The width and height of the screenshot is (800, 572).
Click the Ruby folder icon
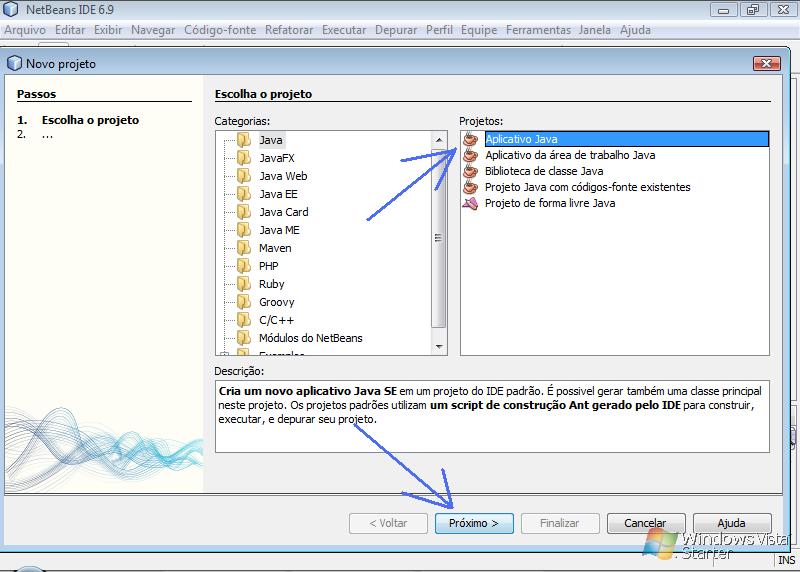(244, 284)
